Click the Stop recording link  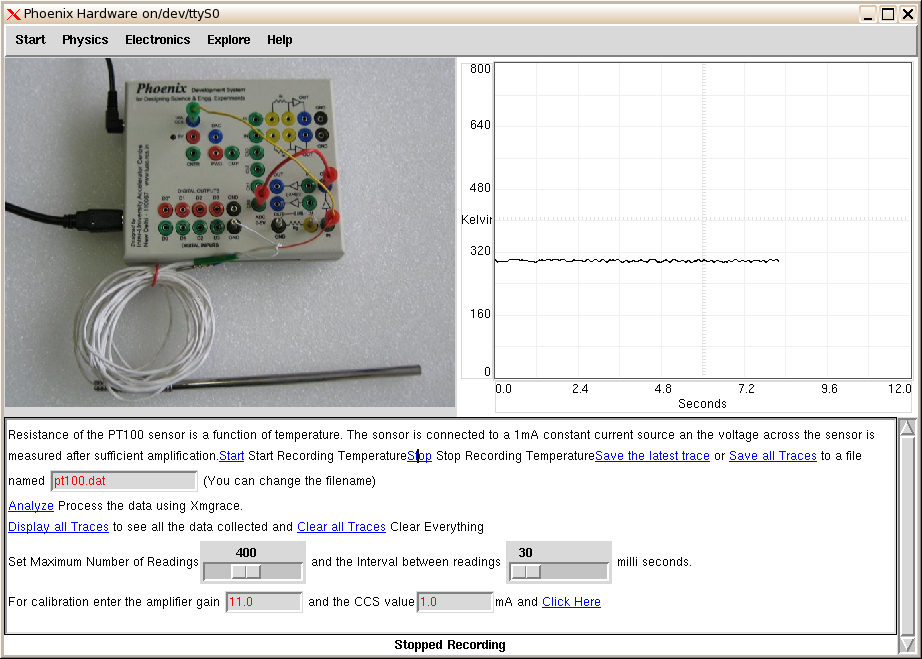(x=419, y=456)
